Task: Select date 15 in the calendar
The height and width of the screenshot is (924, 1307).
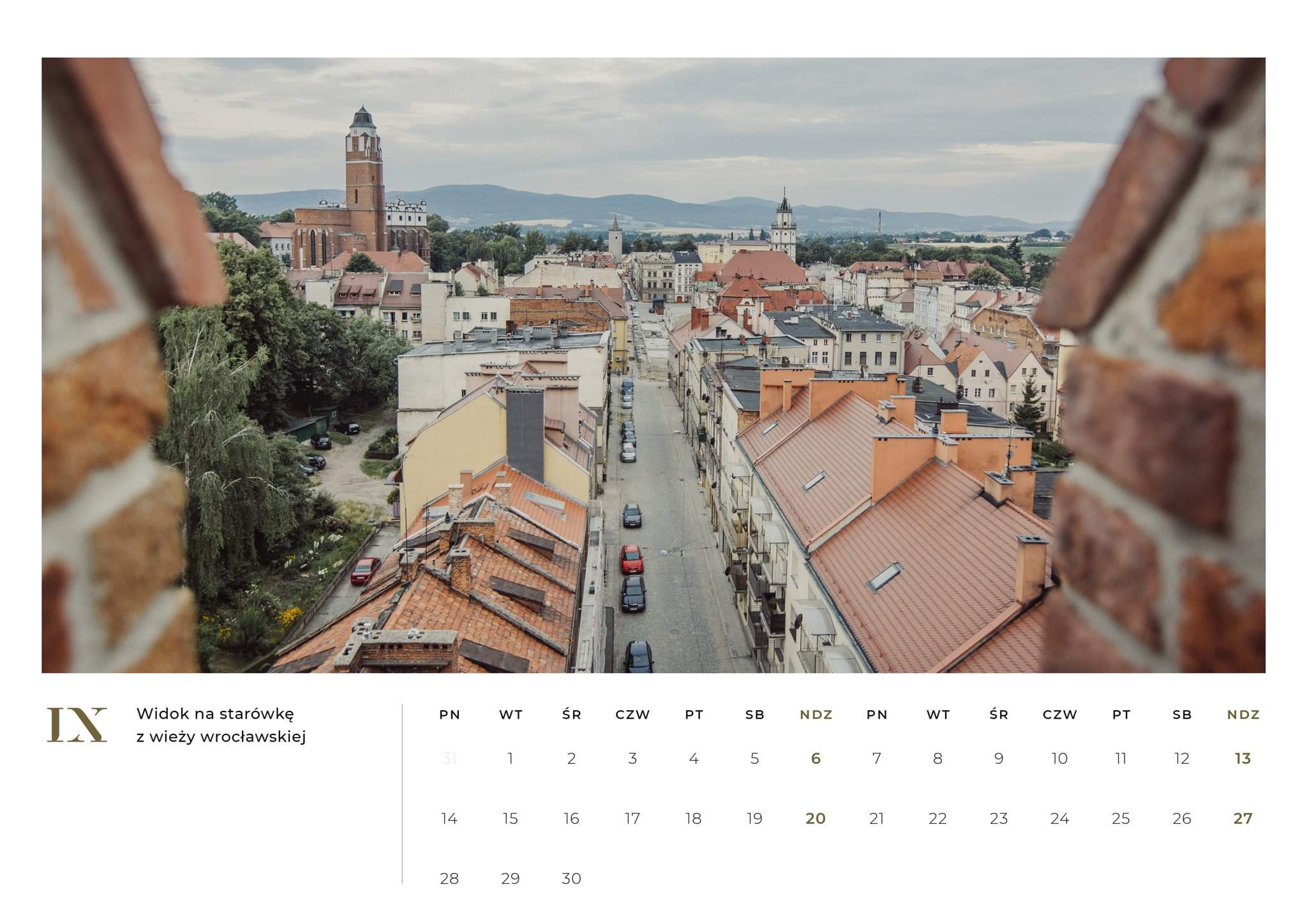Action: (510, 819)
